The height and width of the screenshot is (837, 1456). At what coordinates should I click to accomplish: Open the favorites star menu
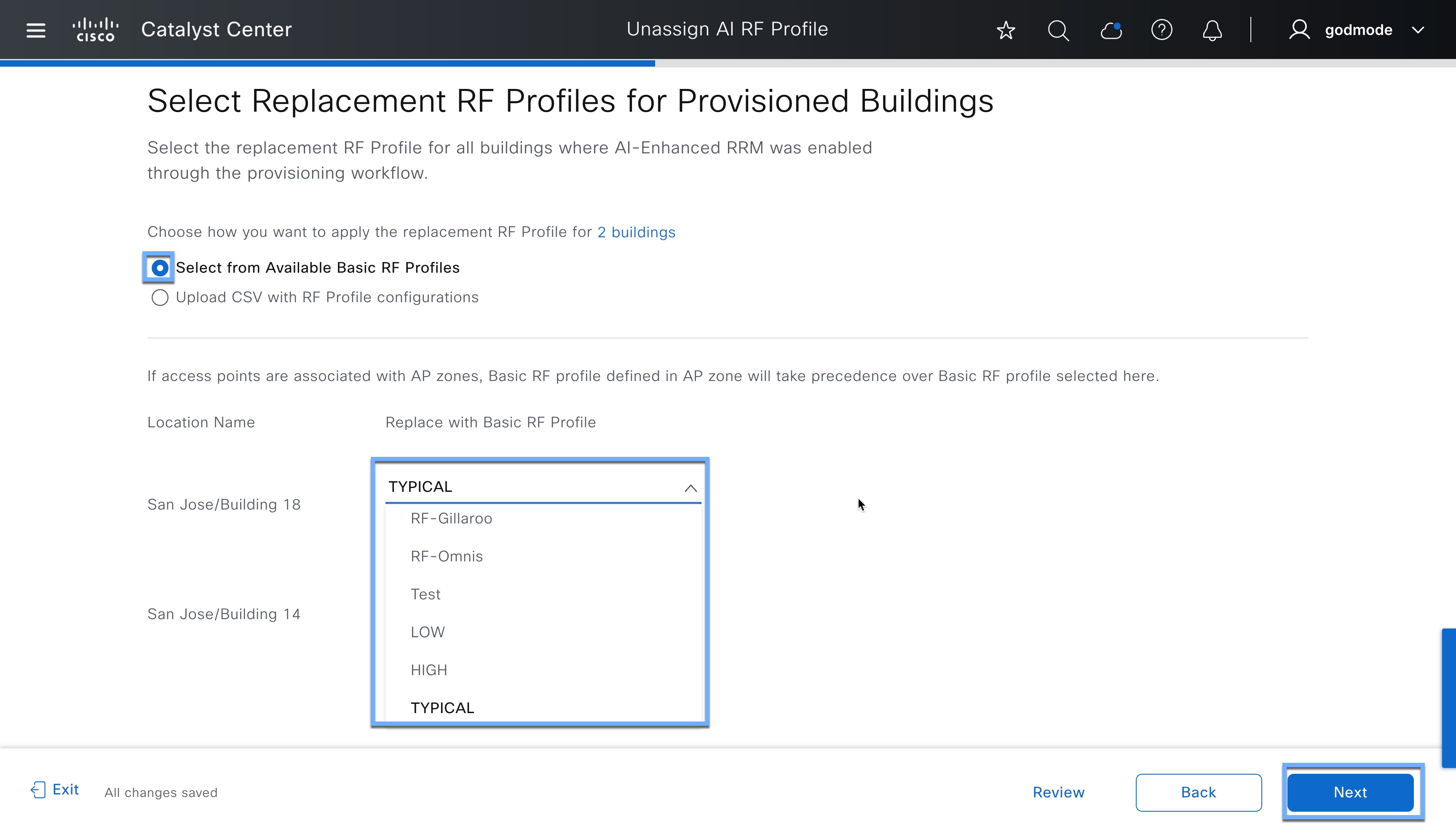tap(1006, 30)
